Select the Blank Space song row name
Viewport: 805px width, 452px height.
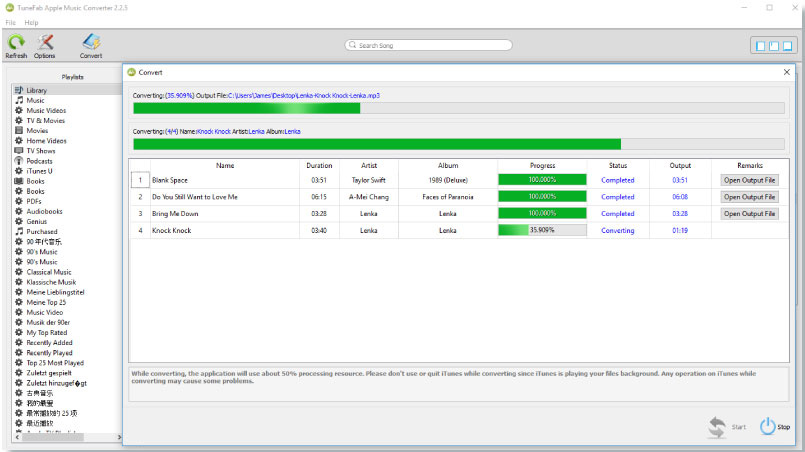click(x=170, y=180)
